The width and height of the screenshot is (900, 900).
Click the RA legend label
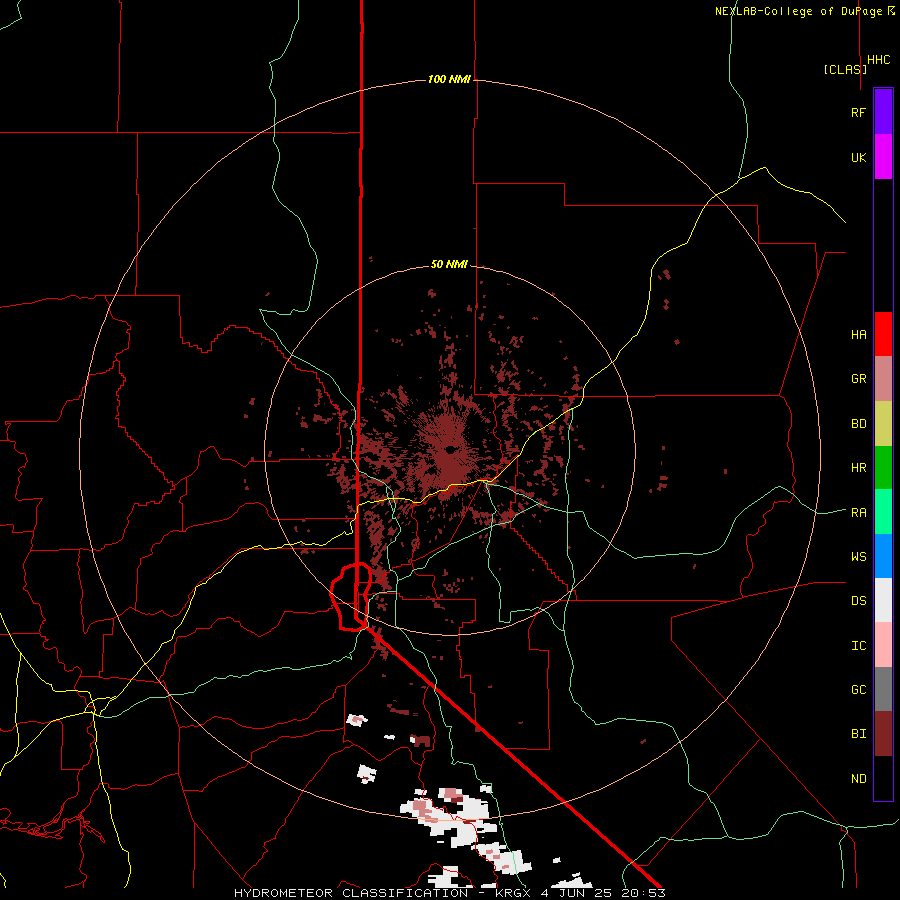point(858,513)
